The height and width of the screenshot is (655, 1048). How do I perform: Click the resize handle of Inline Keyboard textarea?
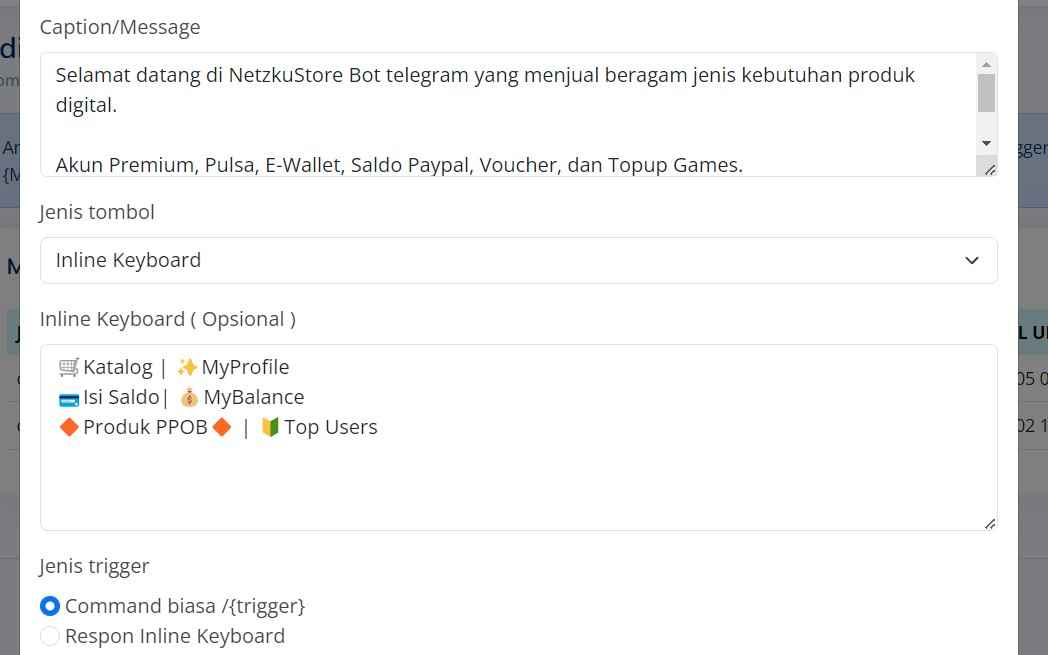coord(990,523)
